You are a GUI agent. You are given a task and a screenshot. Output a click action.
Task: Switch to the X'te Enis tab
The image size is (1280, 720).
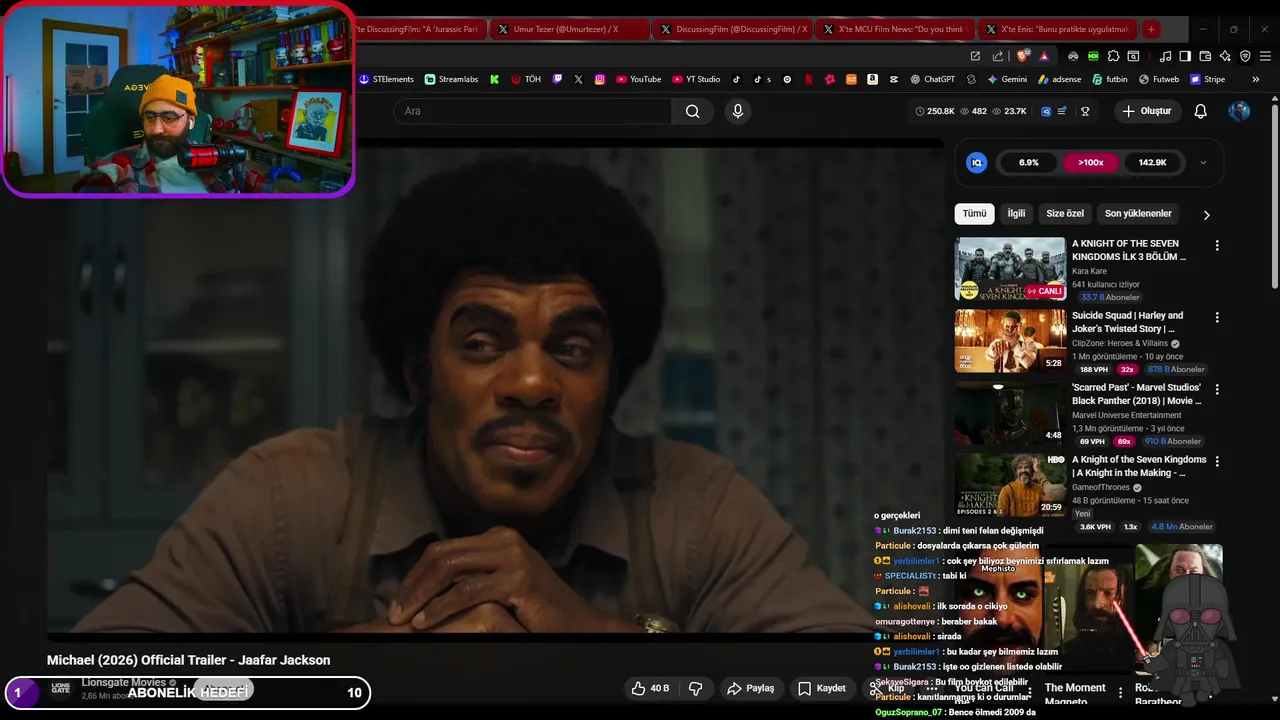click(1059, 29)
